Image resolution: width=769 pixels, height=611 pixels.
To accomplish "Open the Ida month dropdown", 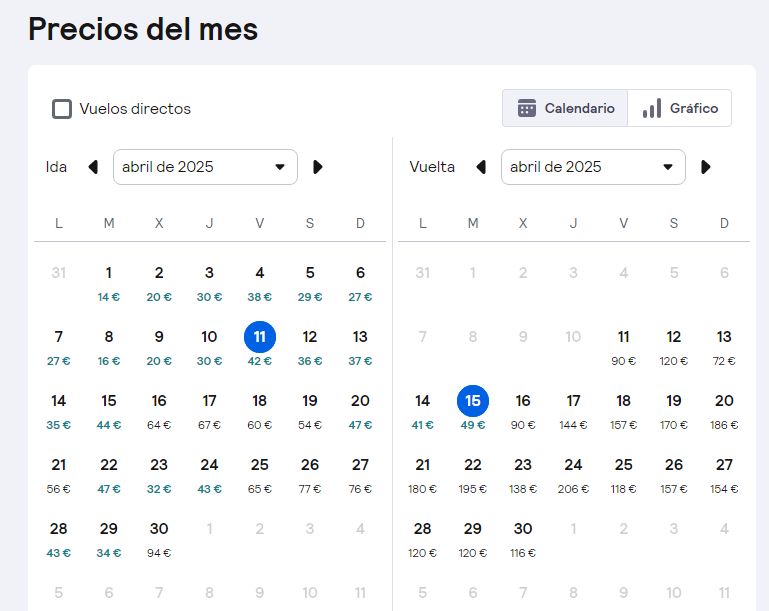I will 205,167.
